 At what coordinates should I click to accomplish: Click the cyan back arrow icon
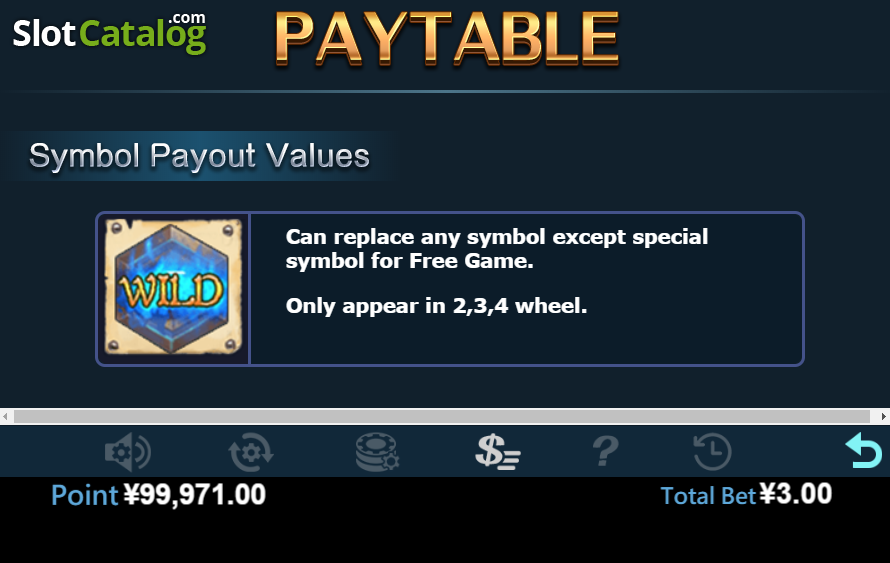863,450
